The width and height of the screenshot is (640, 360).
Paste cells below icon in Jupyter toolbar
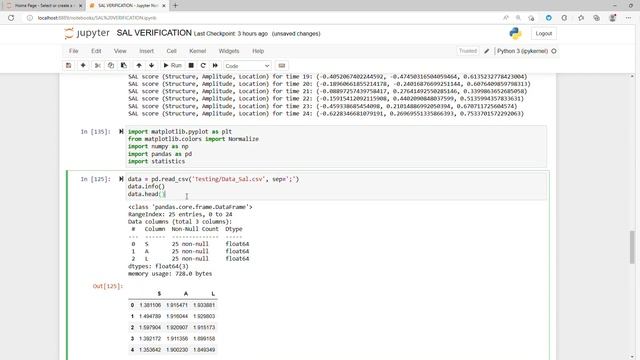(124, 66)
